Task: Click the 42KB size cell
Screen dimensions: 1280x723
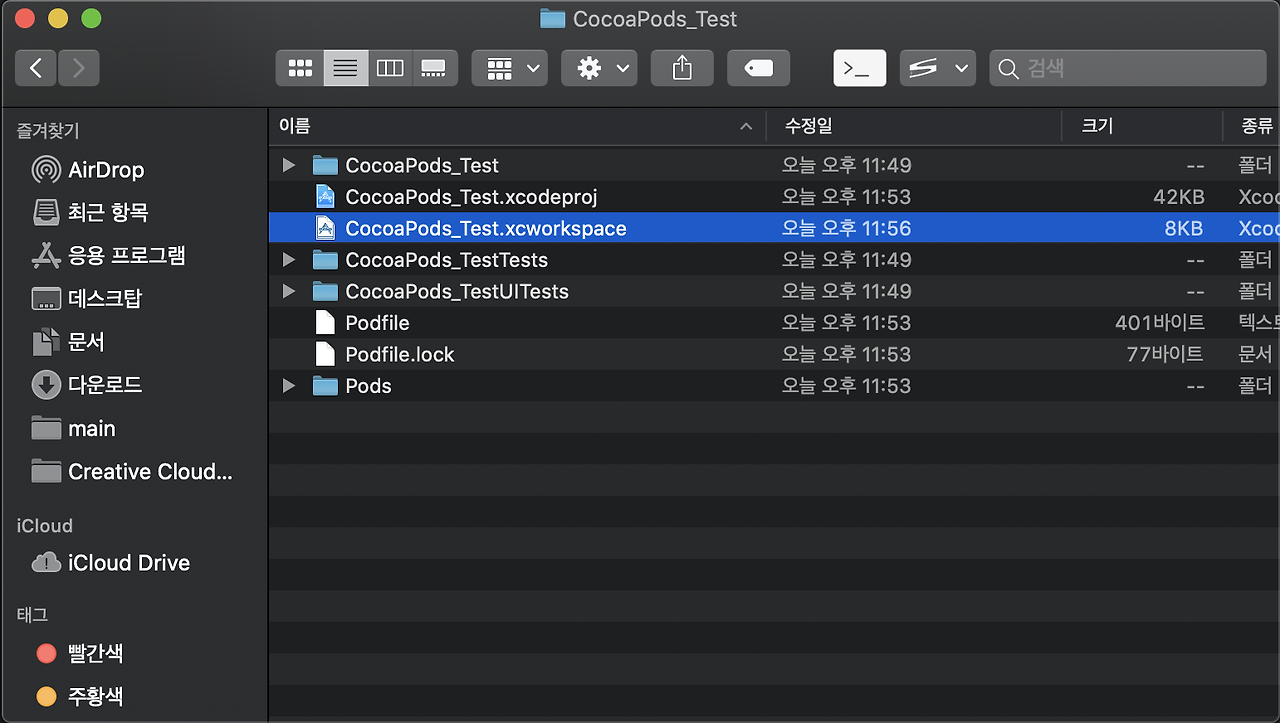Action: pos(1178,197)
